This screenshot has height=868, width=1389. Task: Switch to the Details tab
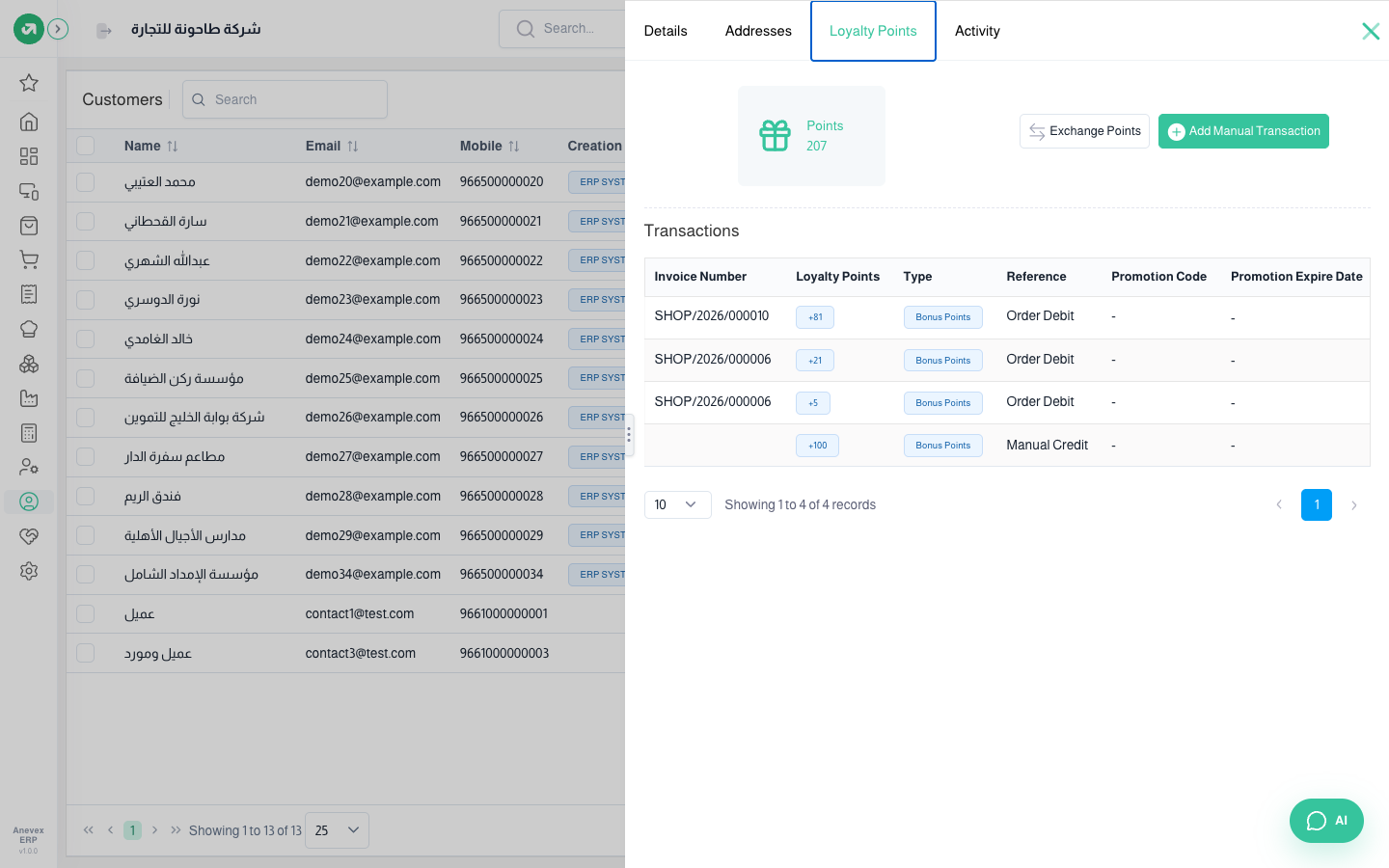pos(666,31)
